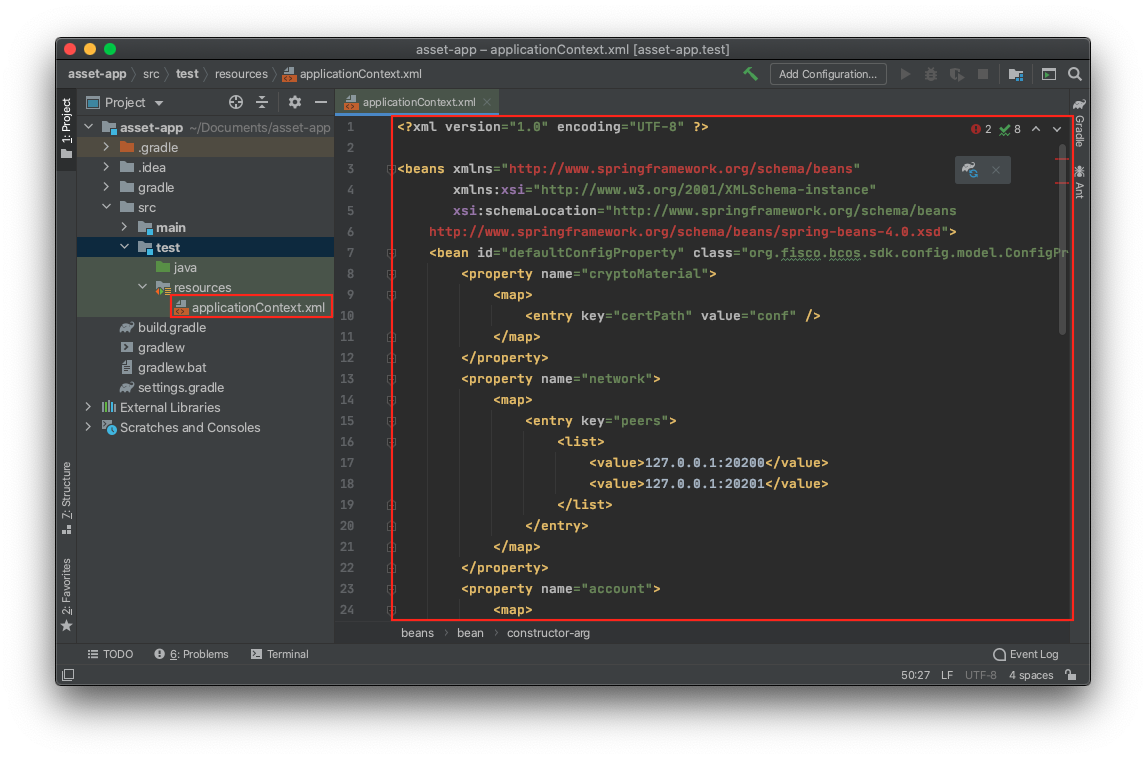Expand Scratches and Consoles node

click(x=89, y=427)
